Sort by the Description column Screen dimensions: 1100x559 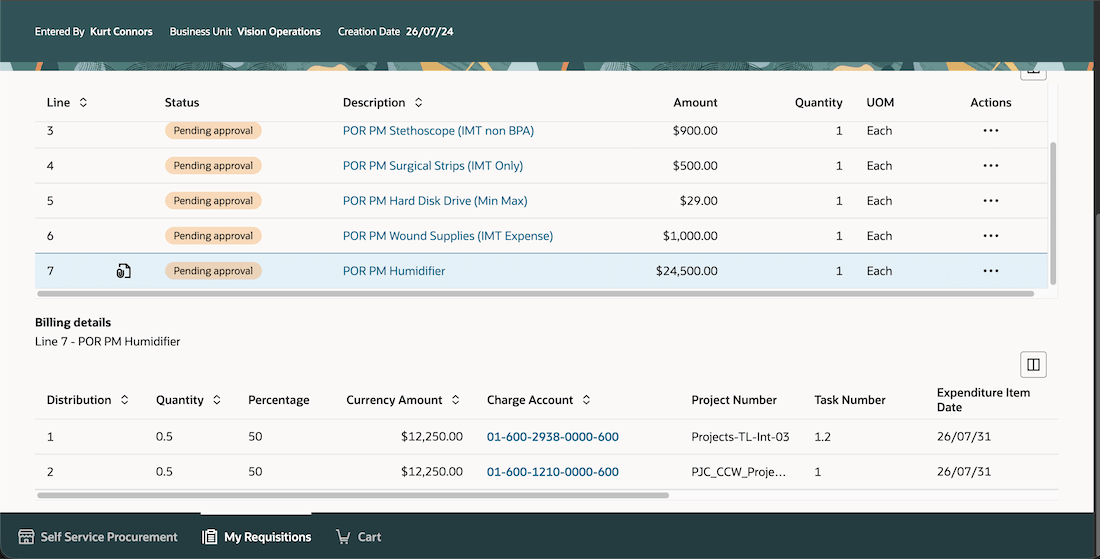pos(418,102)
